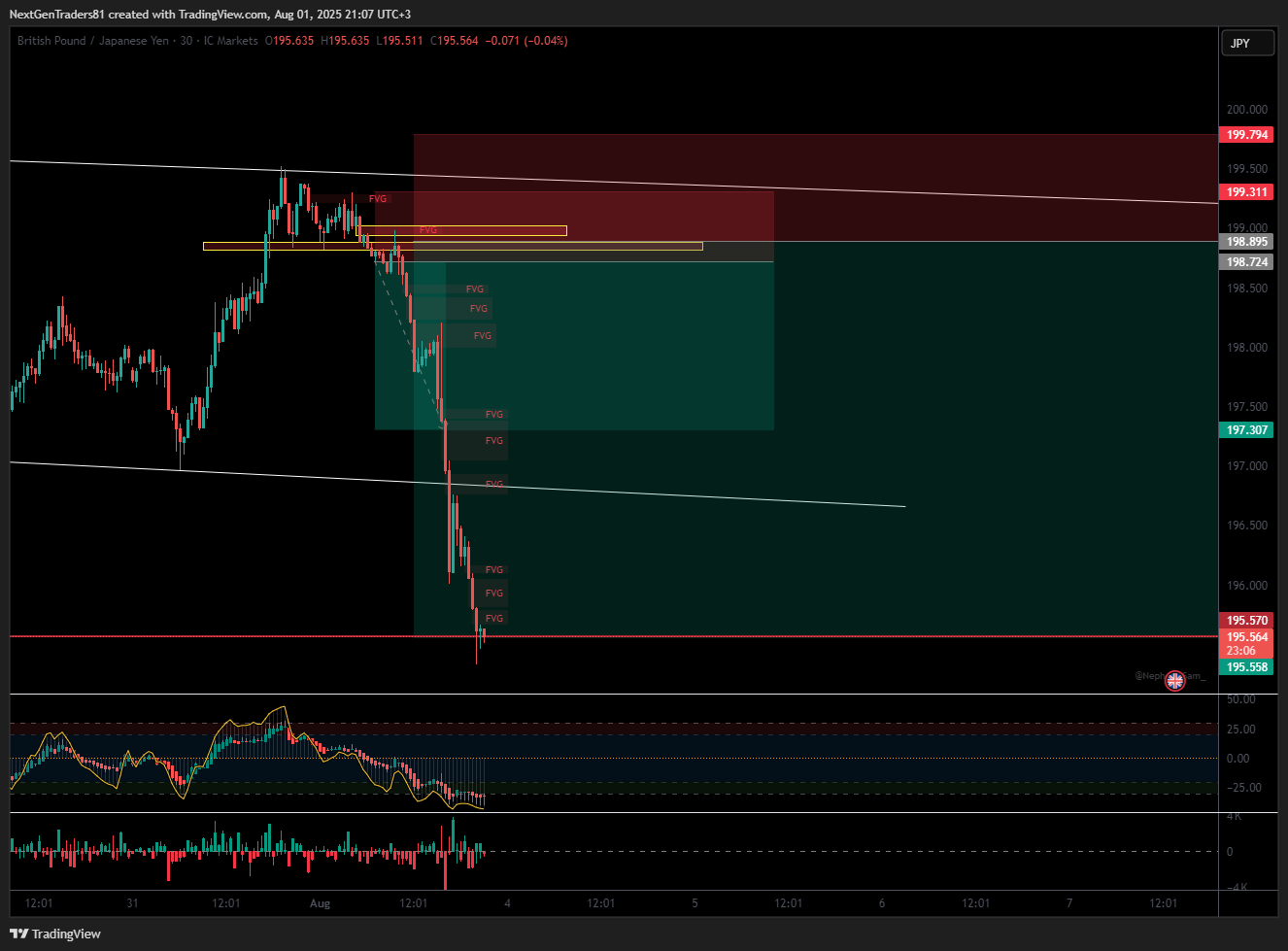
Task: Click the Aug label on time axis
Action: [321, 903]
